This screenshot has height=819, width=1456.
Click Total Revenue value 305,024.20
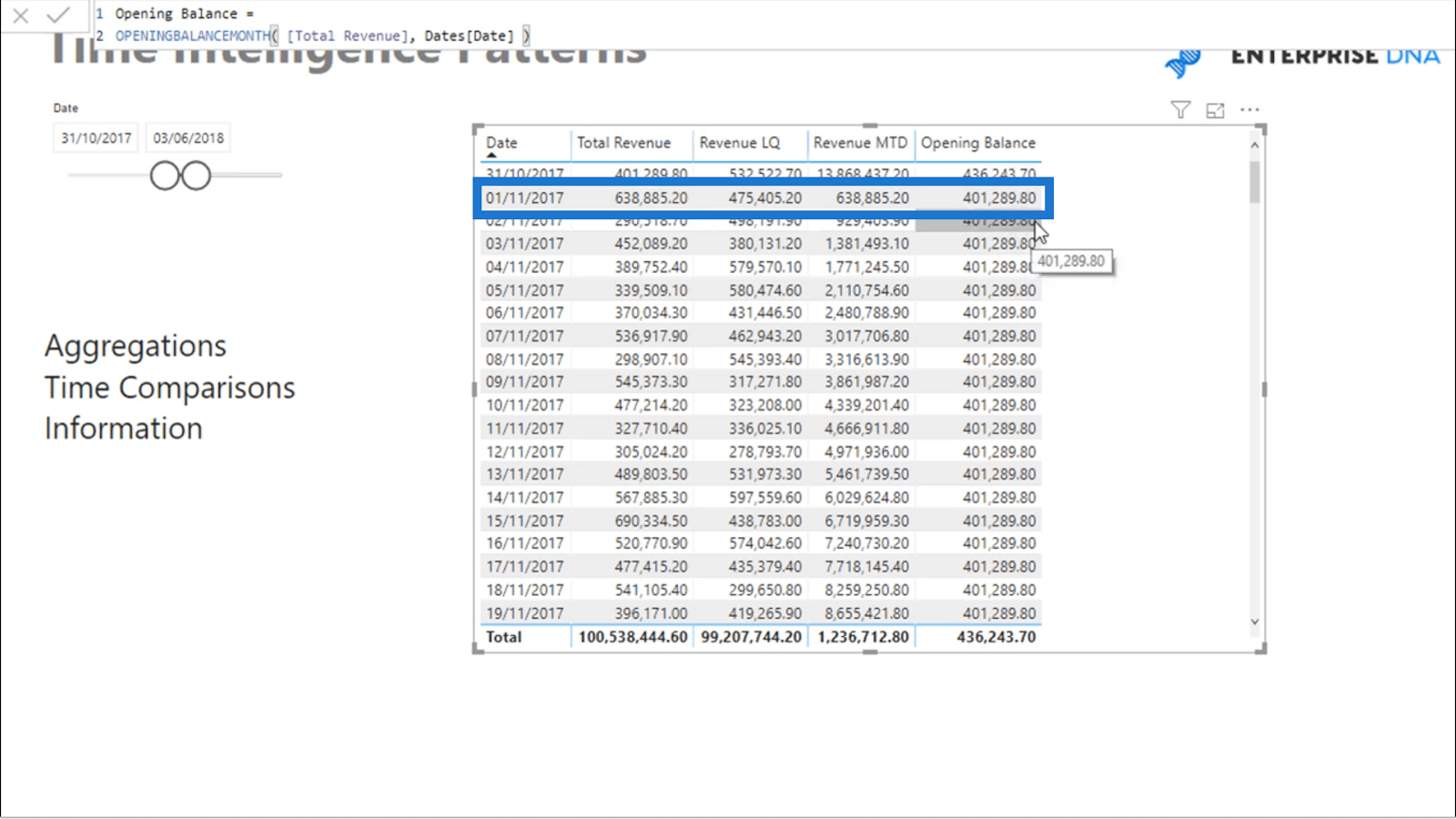click(x=651, y=451)
